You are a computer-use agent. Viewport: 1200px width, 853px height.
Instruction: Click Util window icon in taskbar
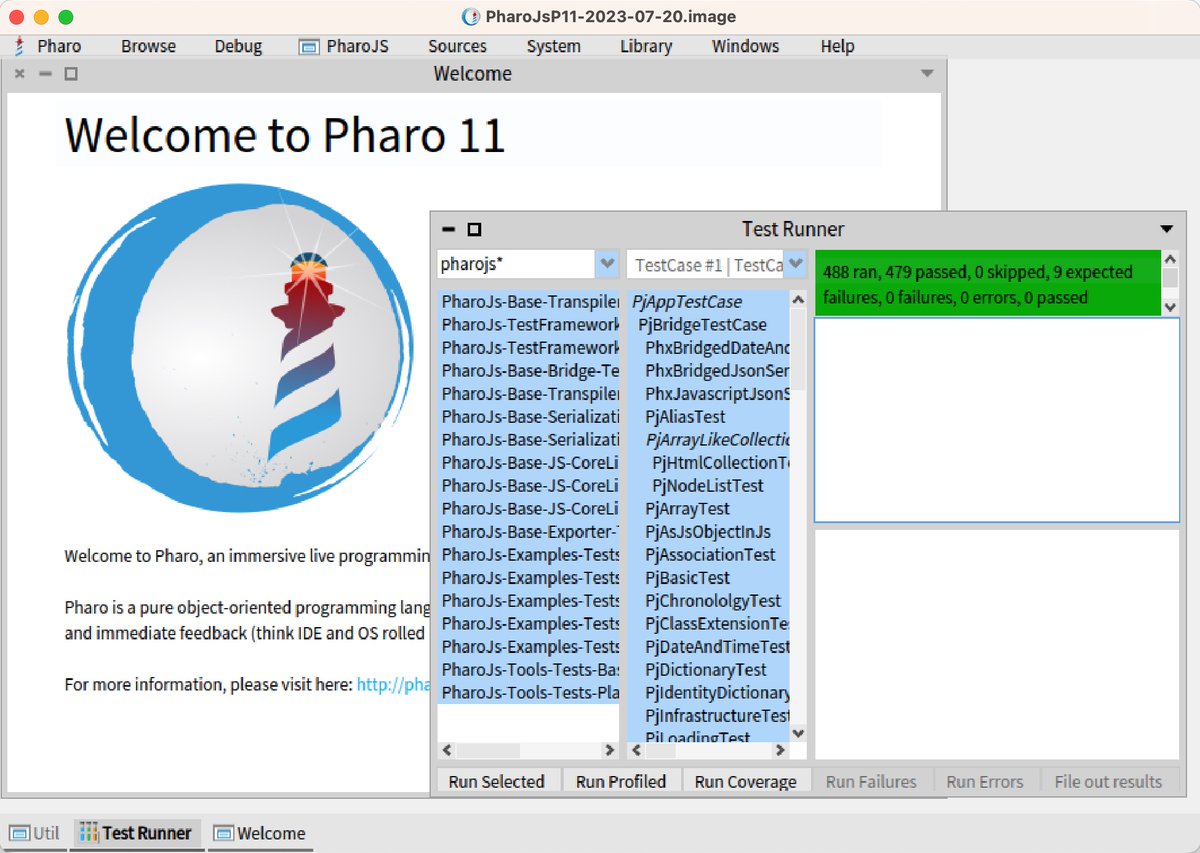pyautogui.click(x=20, y=833)
